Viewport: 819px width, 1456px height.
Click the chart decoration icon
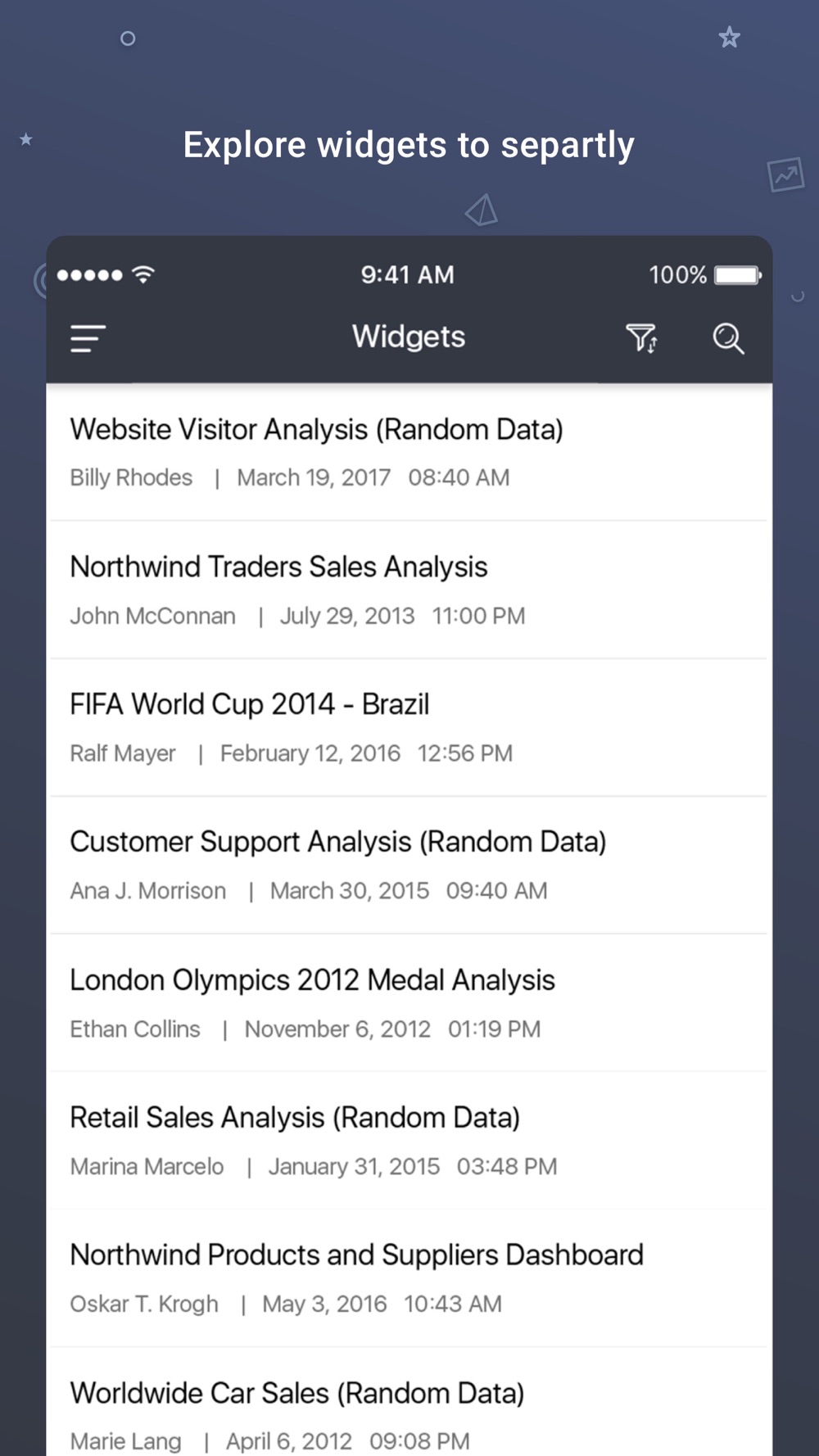785,174
